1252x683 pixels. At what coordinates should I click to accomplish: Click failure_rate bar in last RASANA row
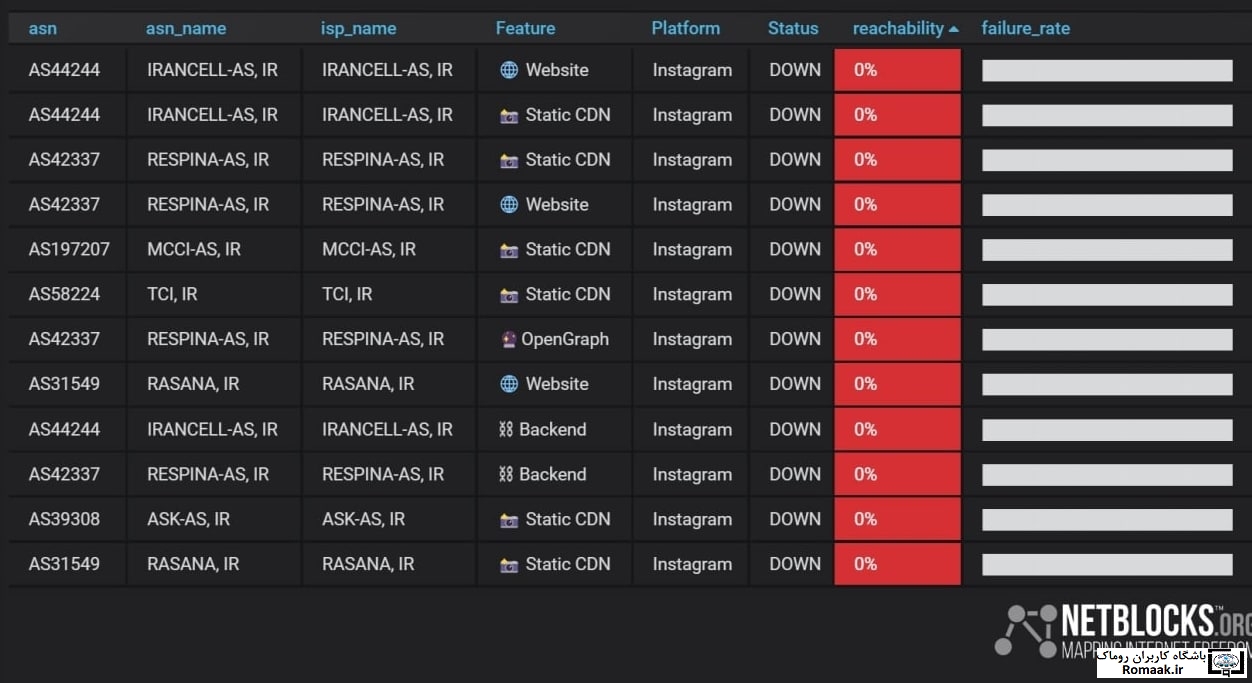(x=1107, y=564)
